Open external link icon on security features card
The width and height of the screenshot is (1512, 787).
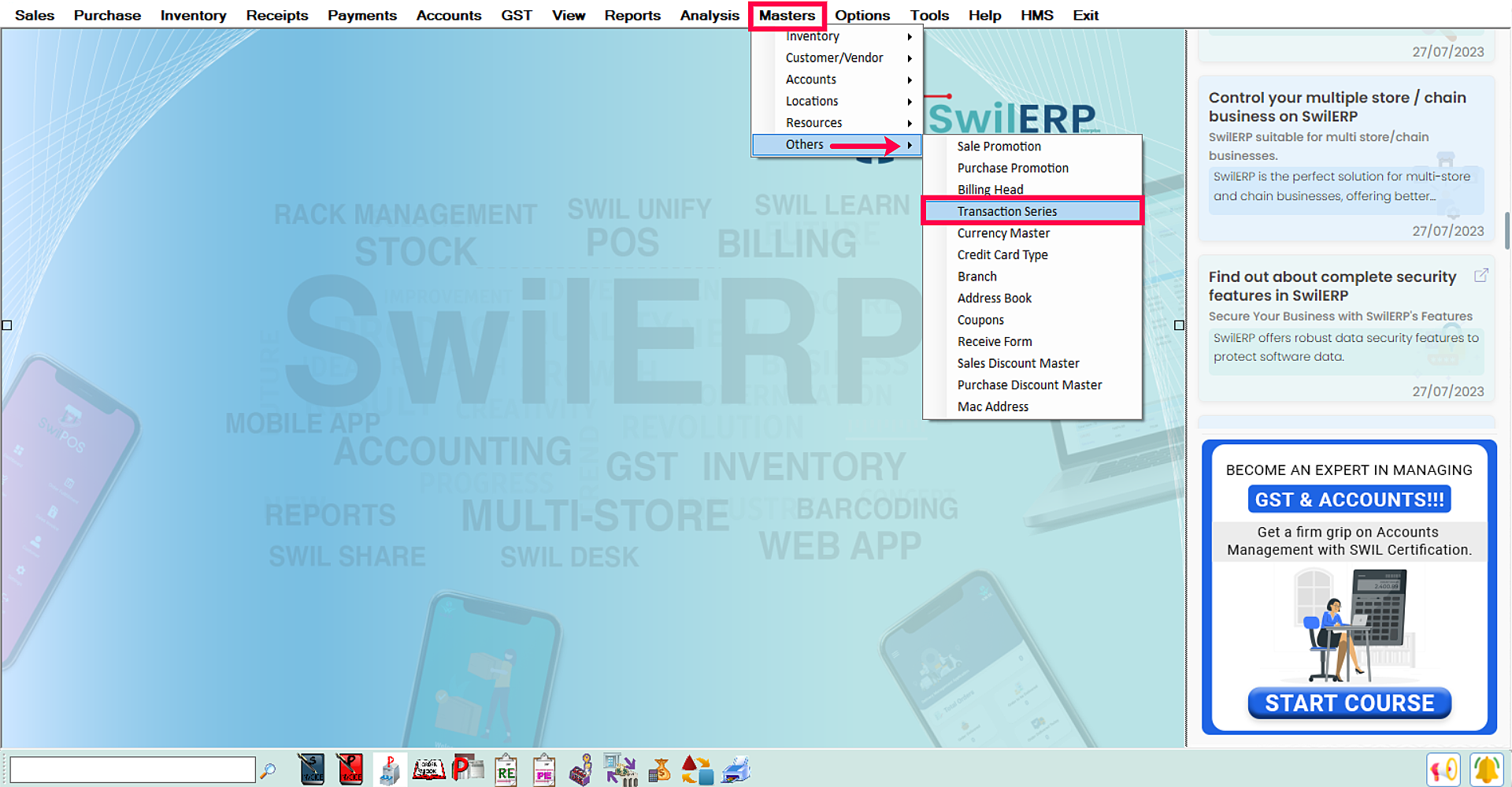click(x=1480, y=276)
